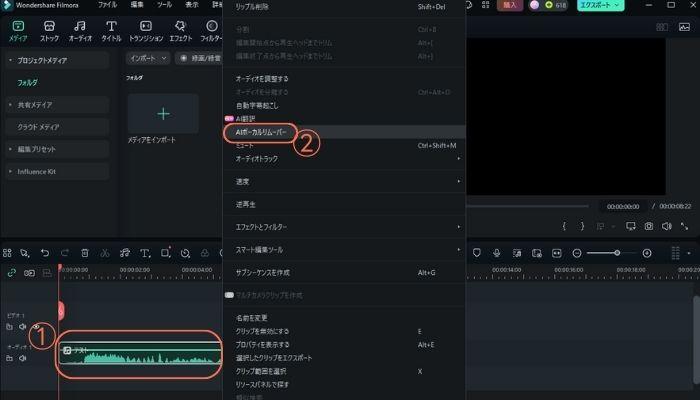Choose プロパティを表示する from context menu
Viewport: 700px width, 400px height.
click(344, 345)
